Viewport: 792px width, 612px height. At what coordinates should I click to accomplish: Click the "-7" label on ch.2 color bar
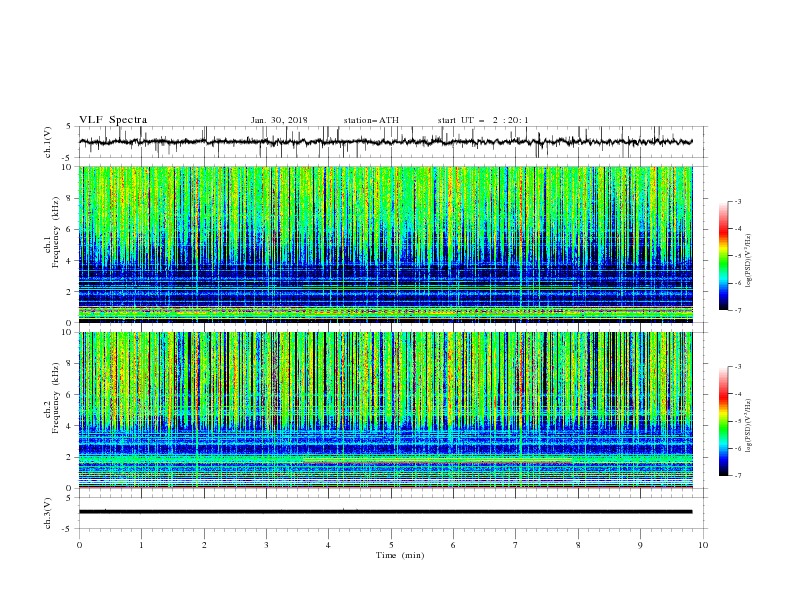737,476
